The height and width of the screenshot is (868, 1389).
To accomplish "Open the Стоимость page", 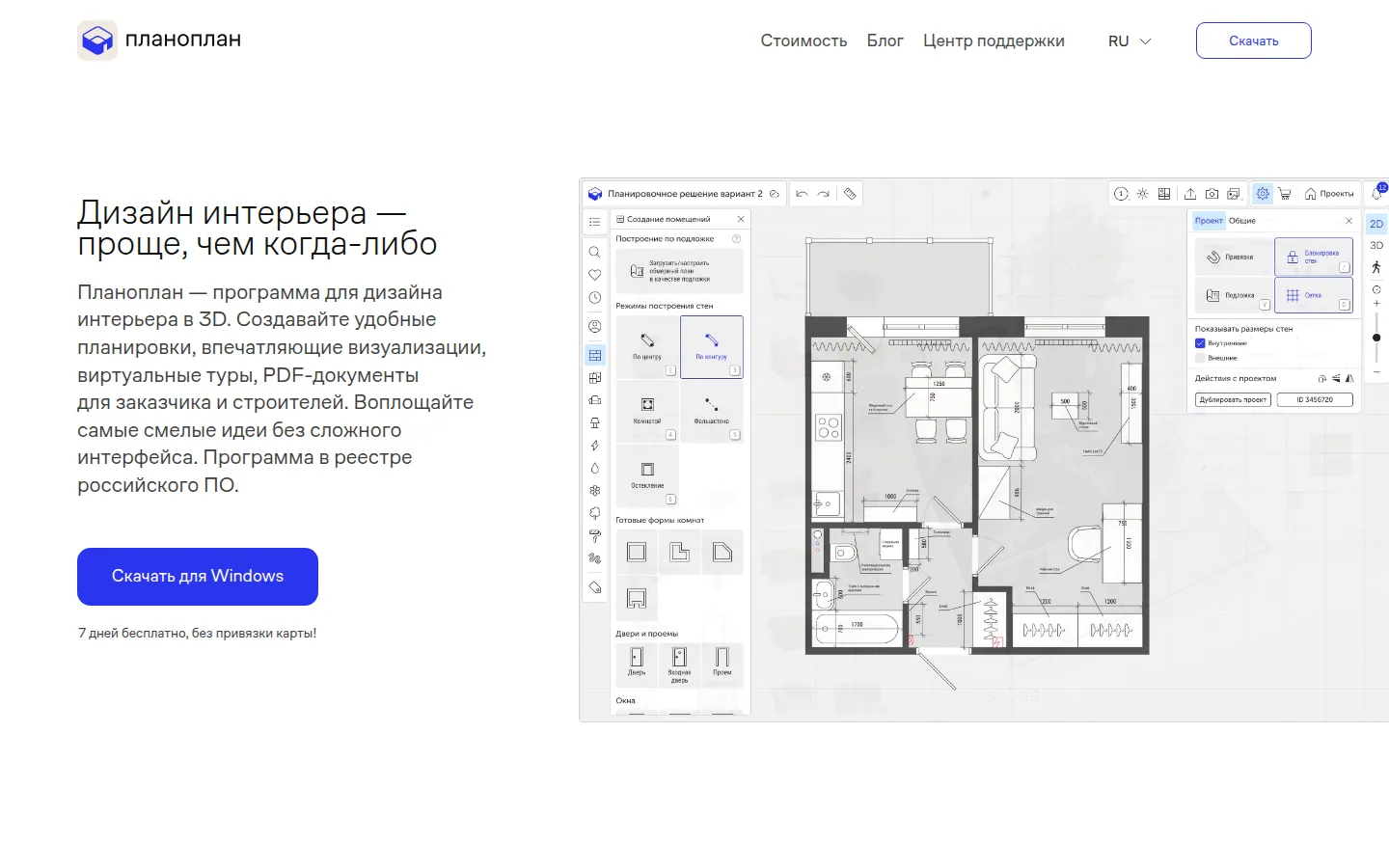I will 803,41.
